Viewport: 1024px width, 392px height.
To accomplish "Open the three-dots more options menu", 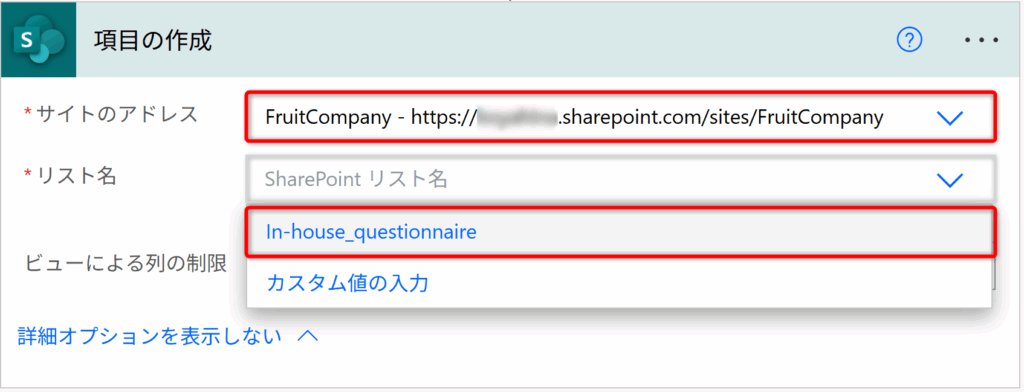I will [x=982, y=41].
